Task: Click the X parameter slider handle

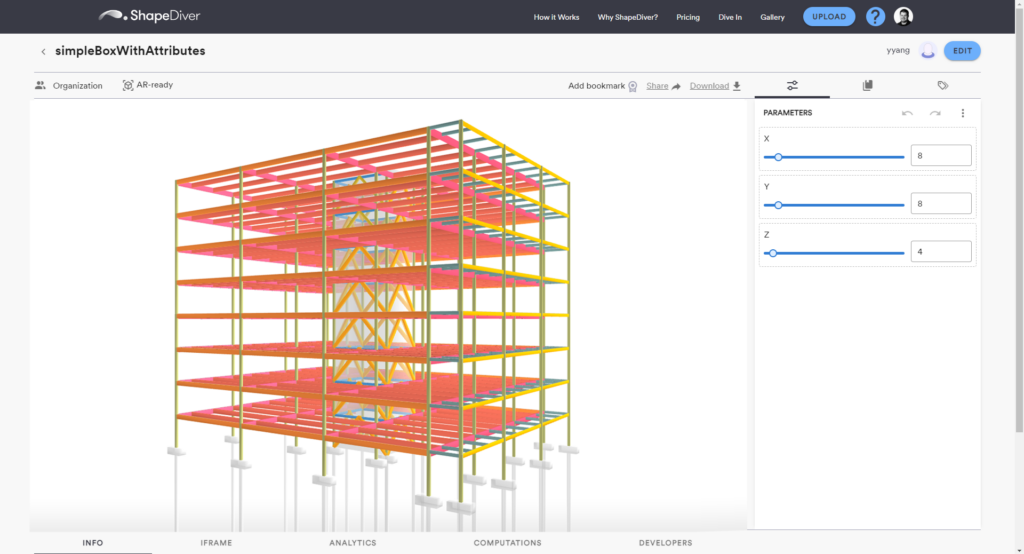Action: tap(778, 157)
